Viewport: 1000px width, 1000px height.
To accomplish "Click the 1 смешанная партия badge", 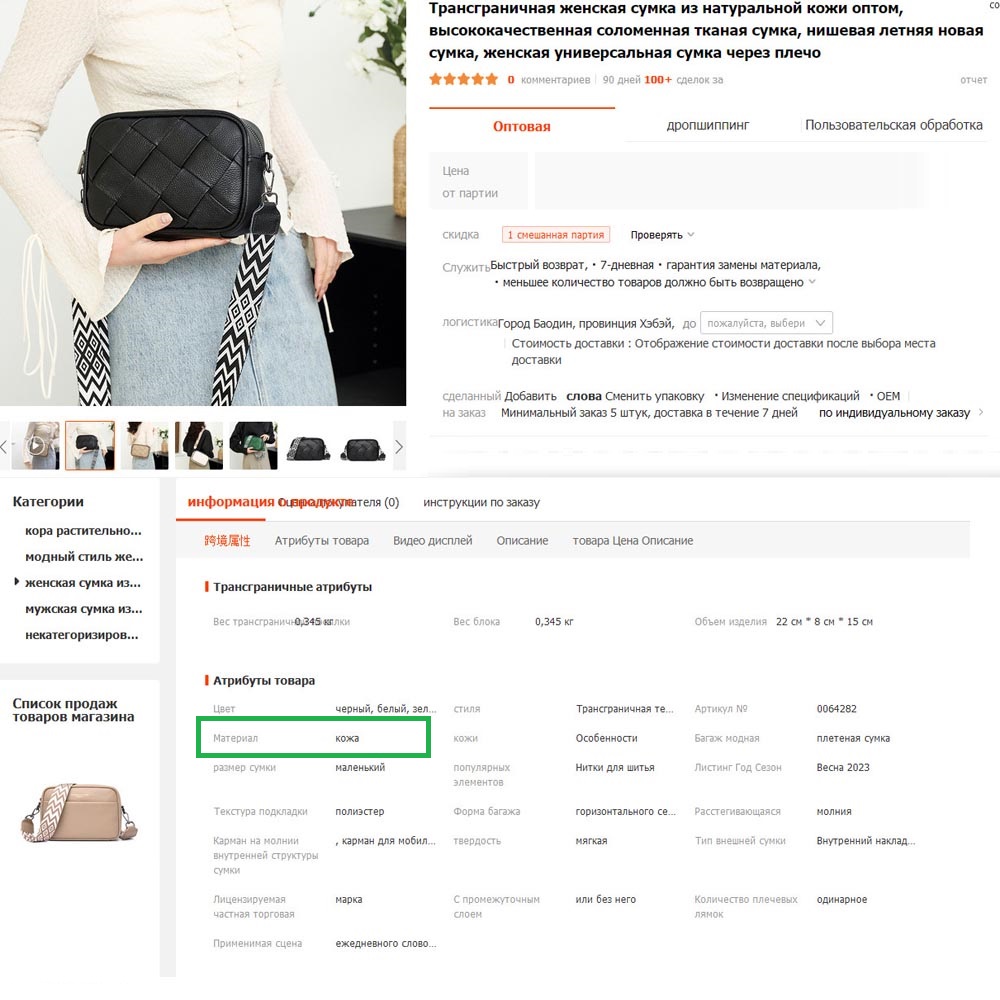I will (555, 235).
